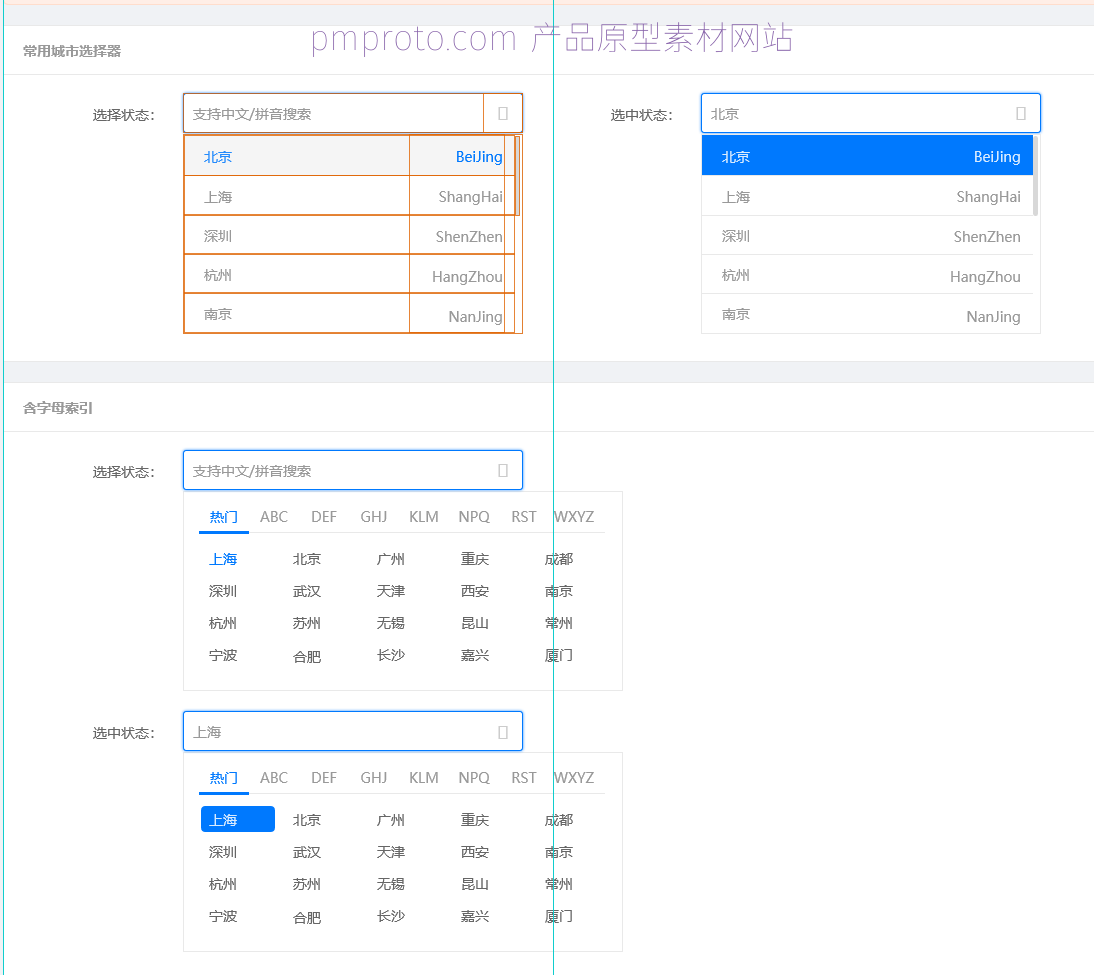The width and height of the screenshot is (1094, 975).
Task: Click 热门 tab in the upper letter-index panel
Action: tap(224, 517)
